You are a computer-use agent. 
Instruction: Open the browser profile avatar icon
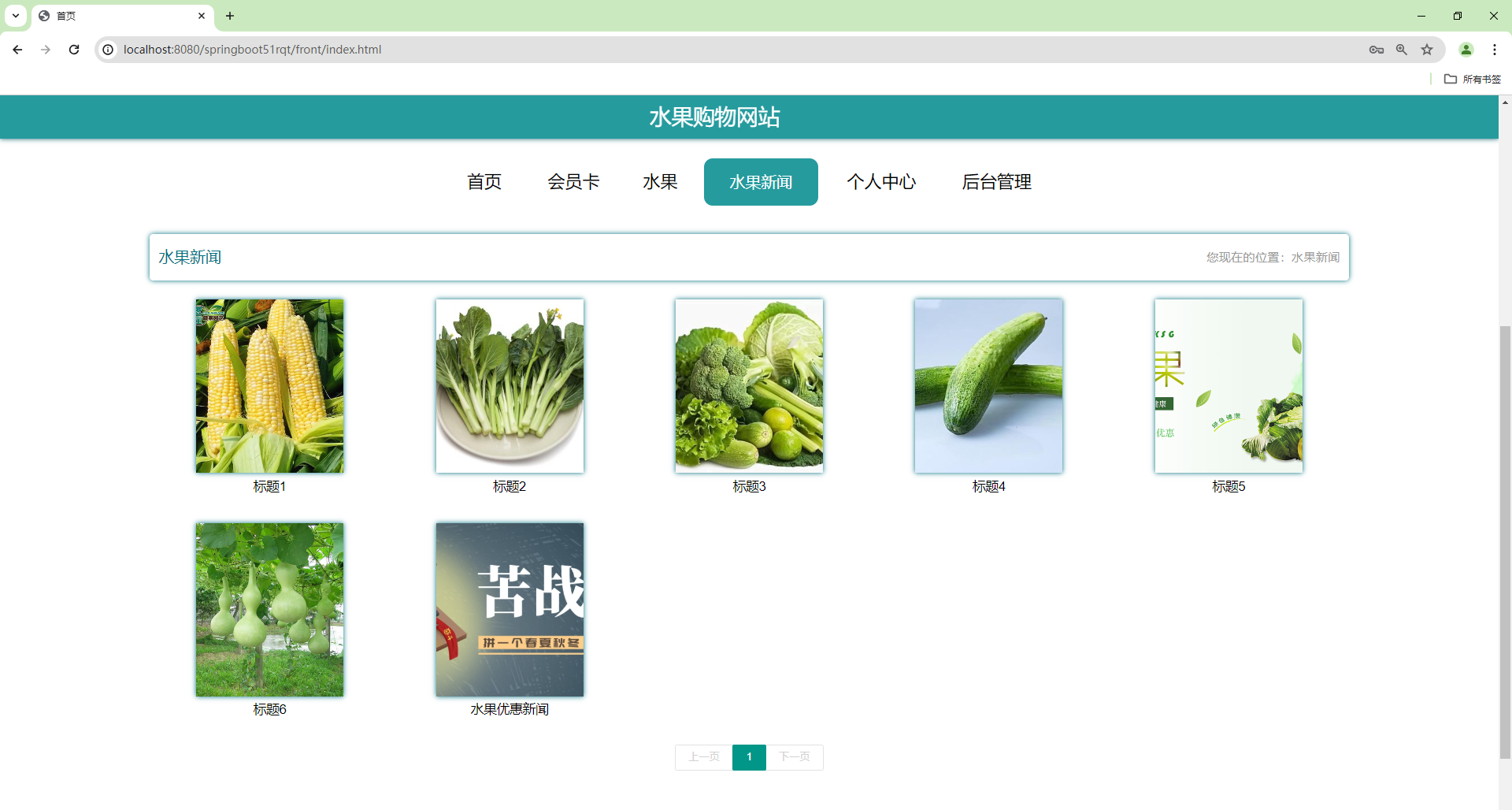pos(1466,49)
